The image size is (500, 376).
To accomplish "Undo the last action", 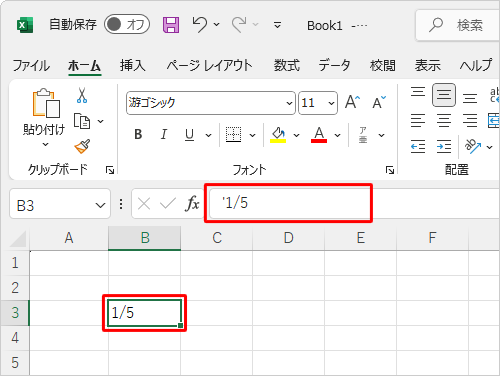I will click(199, 25).
